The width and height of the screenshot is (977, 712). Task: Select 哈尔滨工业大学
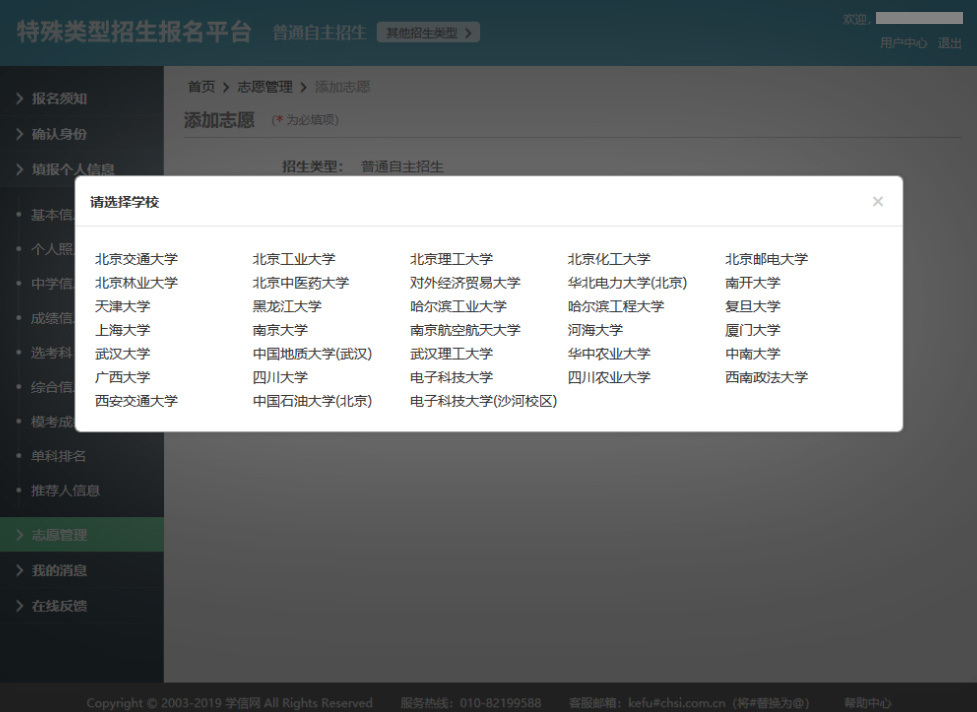pos(458,306)
